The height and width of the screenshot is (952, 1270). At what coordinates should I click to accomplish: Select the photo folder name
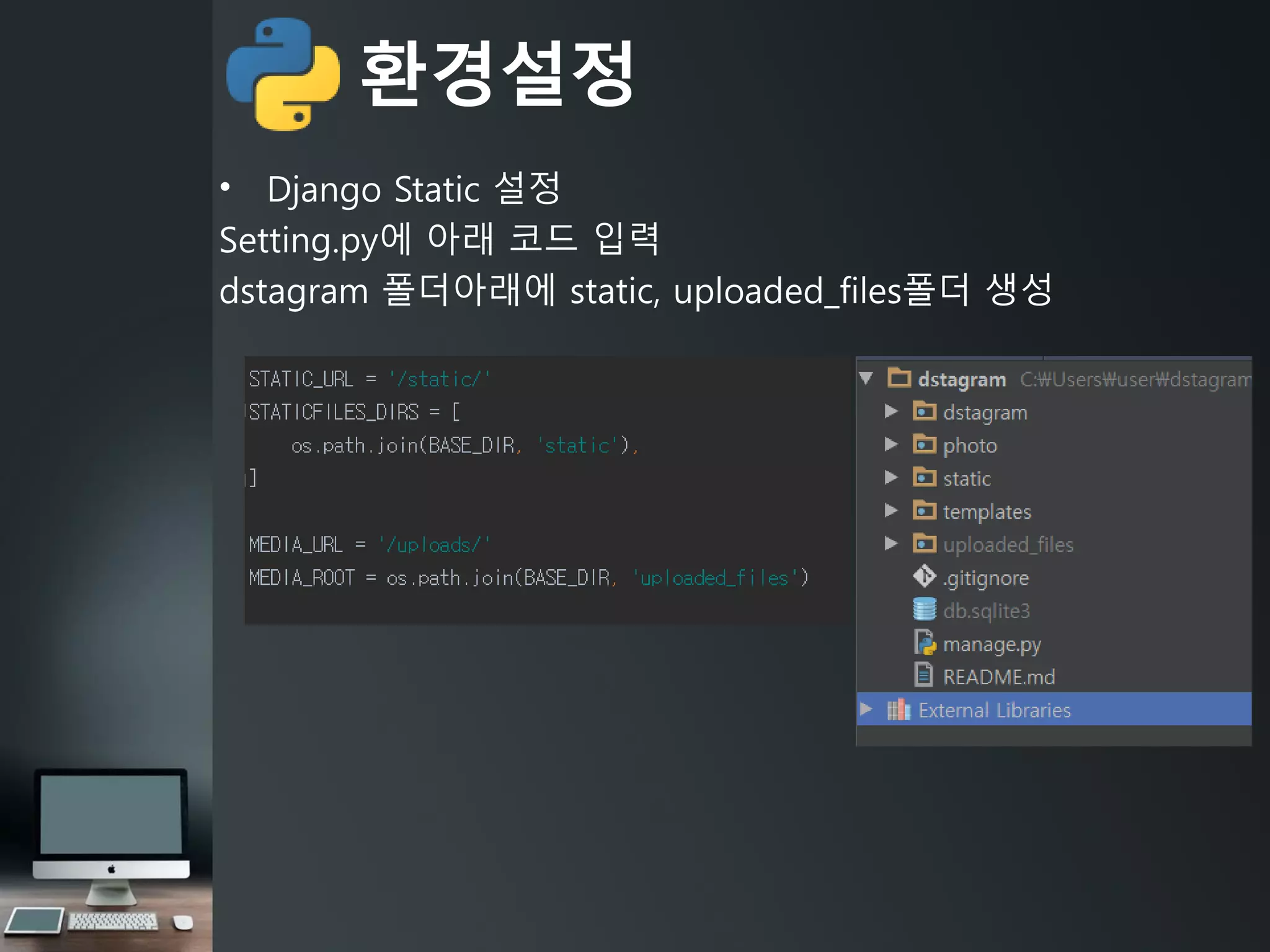click(x=970, y=446)
